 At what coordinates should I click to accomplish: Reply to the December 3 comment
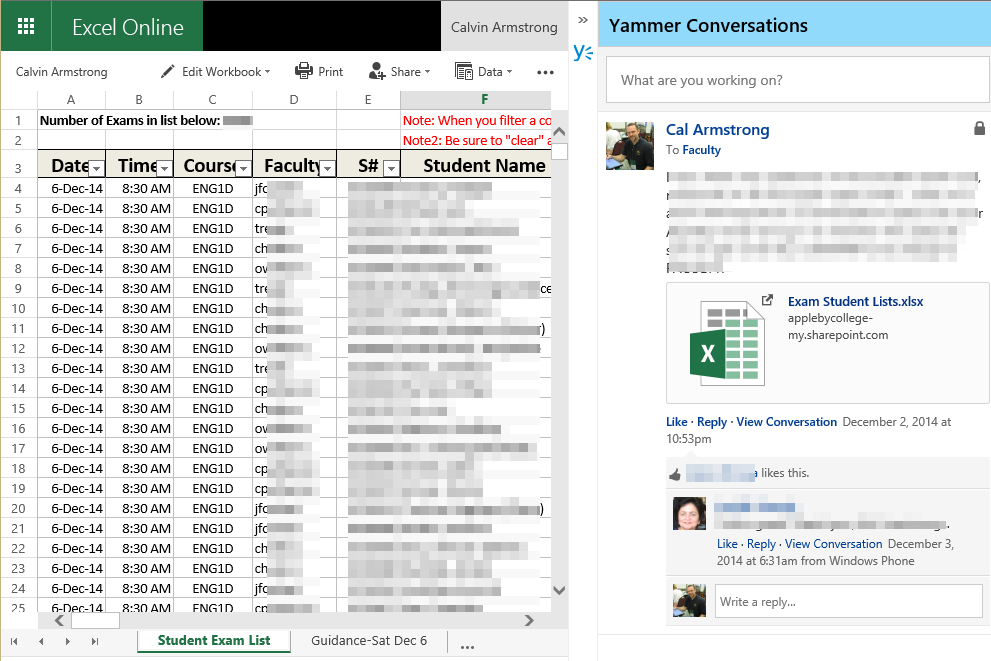click(761, 543)
